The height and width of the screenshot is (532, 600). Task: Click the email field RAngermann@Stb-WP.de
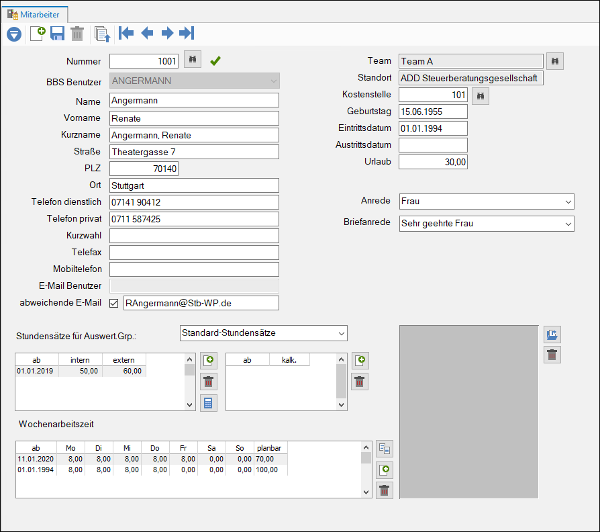tap(201, 303)
